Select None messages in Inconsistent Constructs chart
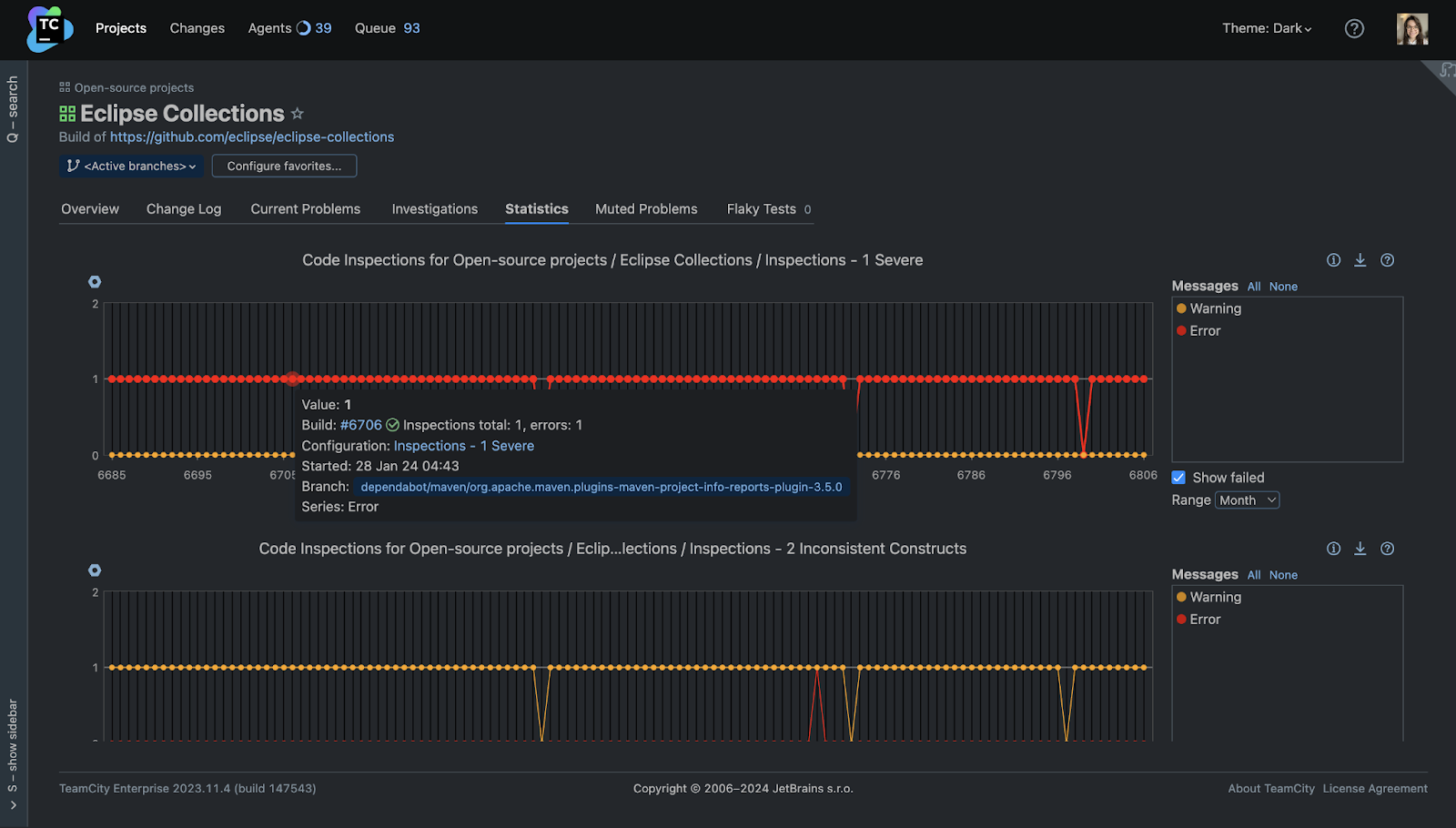 click(1283, 575)
